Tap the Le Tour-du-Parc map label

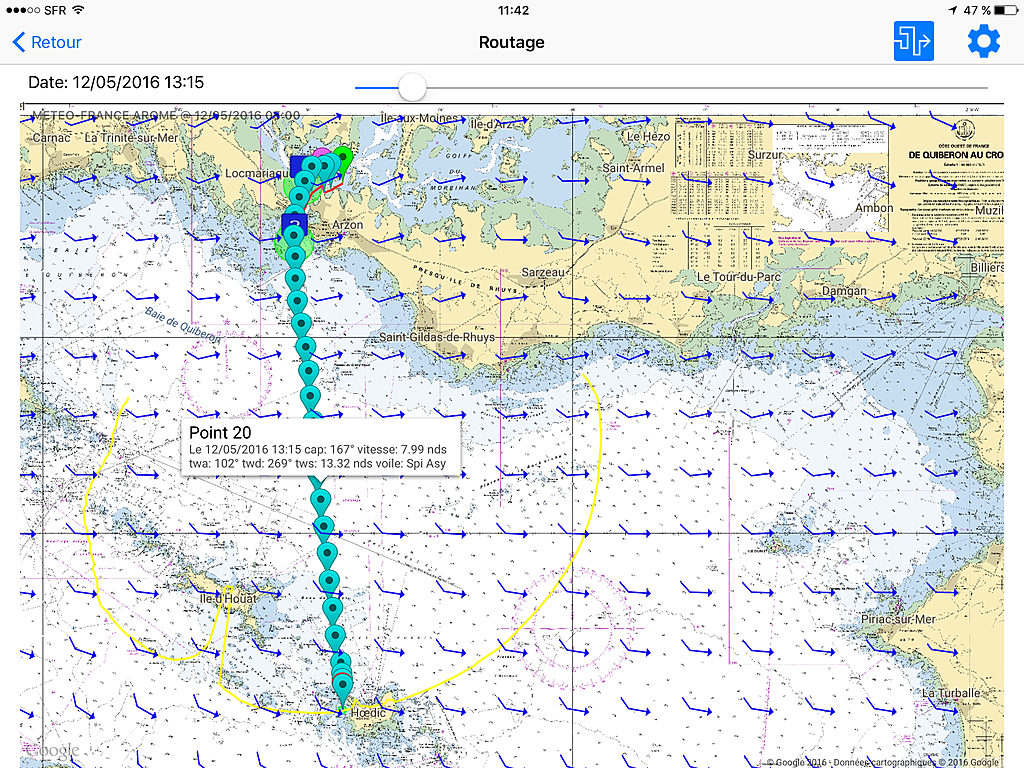(x=739, y=277)
